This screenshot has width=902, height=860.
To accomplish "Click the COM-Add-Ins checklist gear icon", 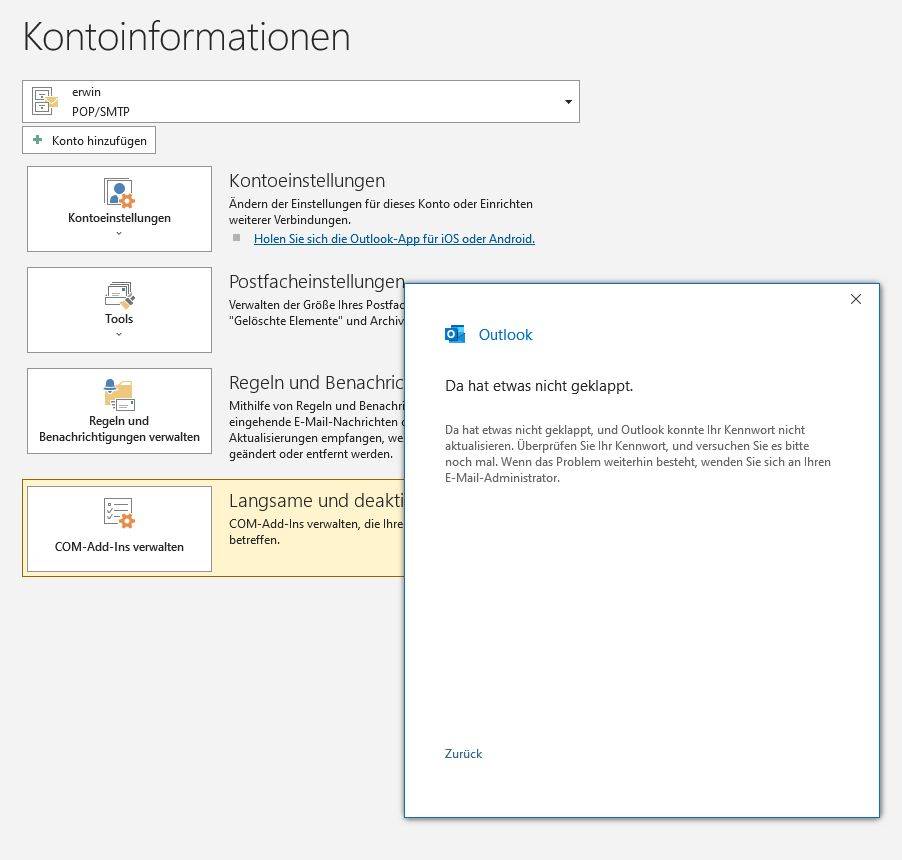I will point(119,513).
